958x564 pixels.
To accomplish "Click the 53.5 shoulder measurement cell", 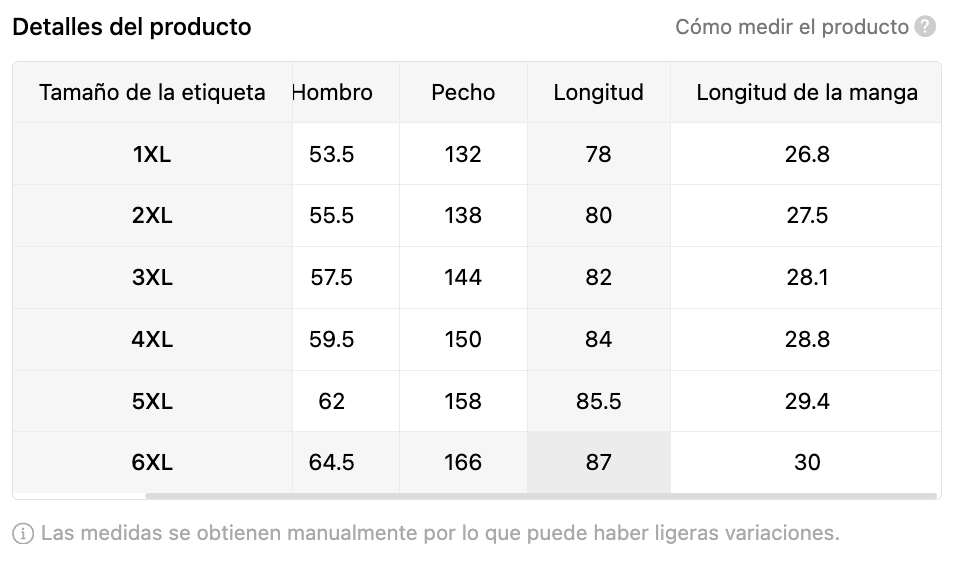I will [332, 154].
